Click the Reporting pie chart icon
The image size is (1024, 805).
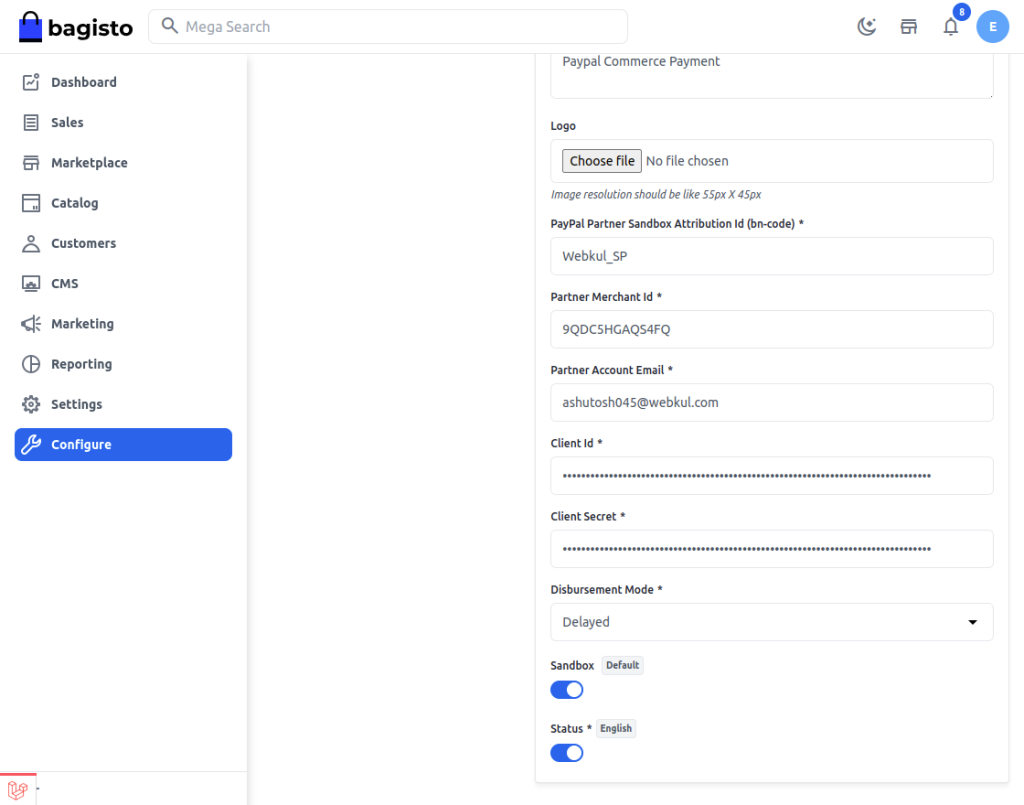coord(31,364)
